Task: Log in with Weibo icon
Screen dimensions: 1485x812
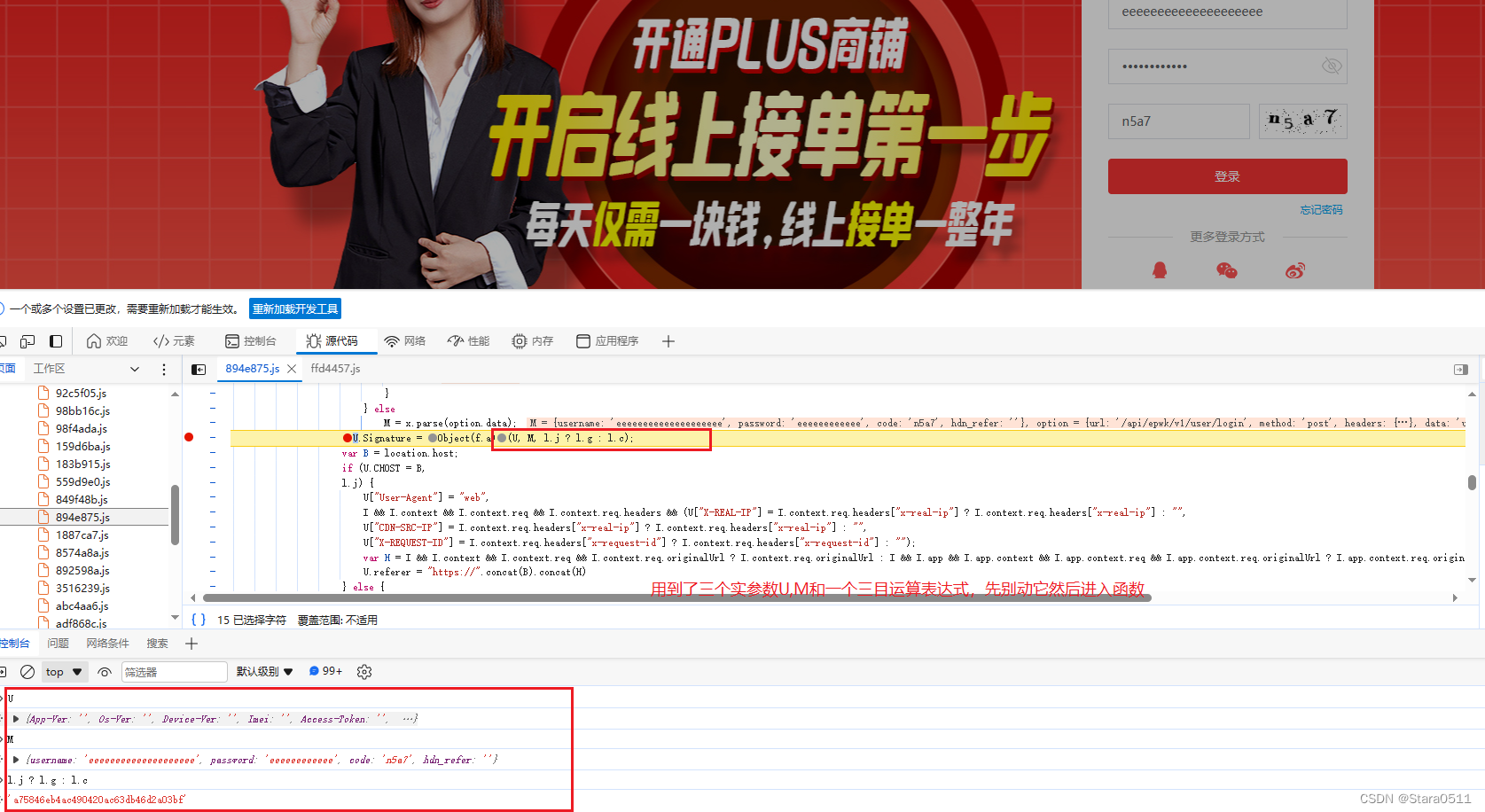Action: 1295,270
